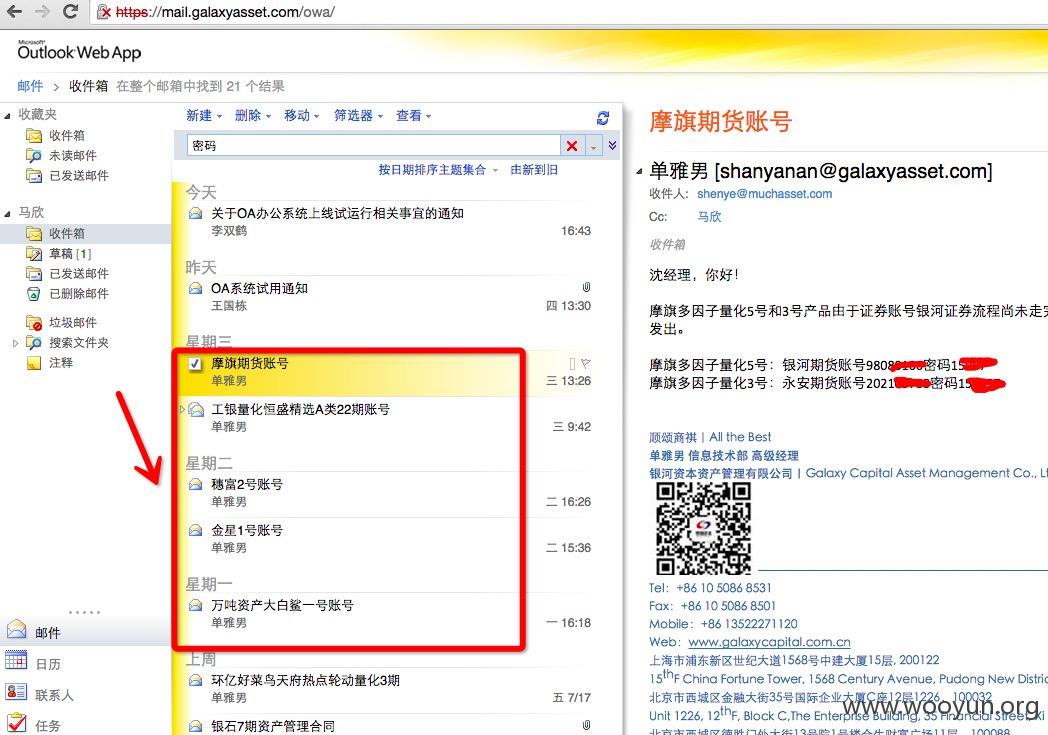Screen dimensions: 1048x735
Task: Open the 环亿好菜鸟天府热点轮动量化3期 email
Action: [x=387, y=688]
